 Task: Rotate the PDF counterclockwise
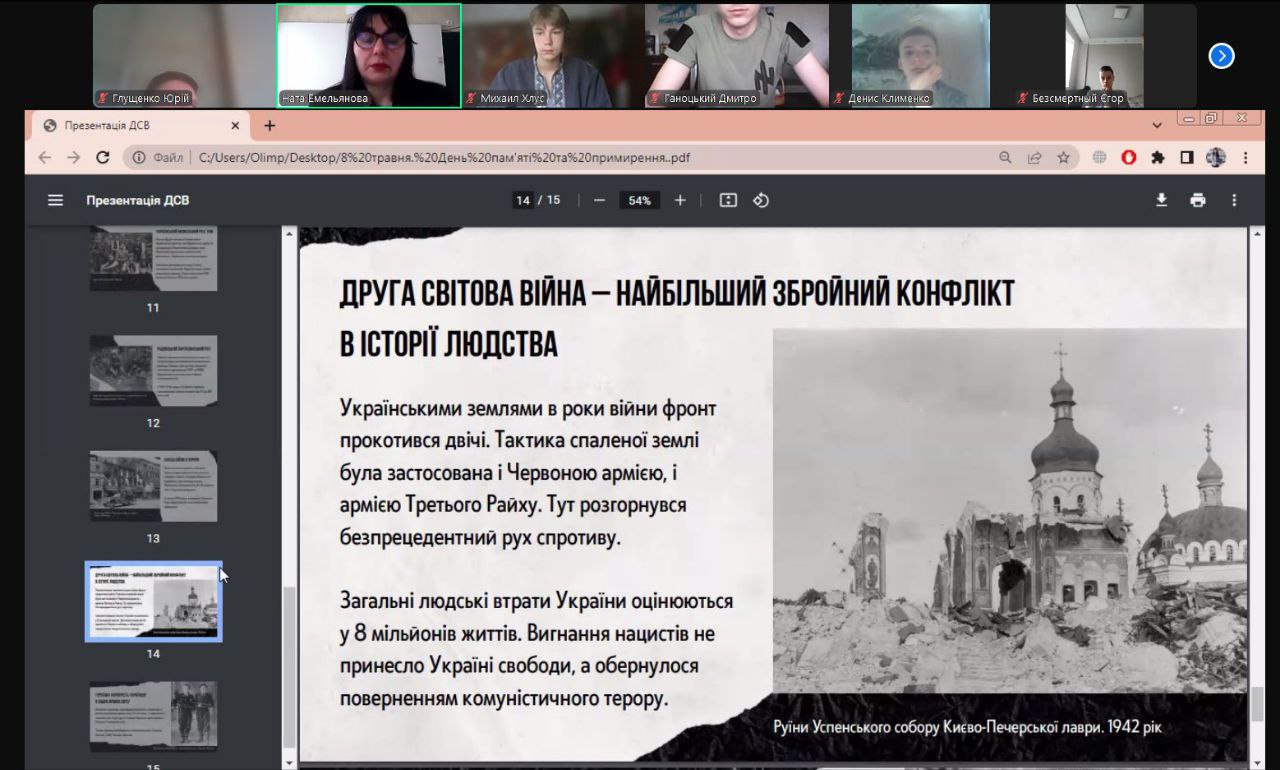(x=761, y=200)
